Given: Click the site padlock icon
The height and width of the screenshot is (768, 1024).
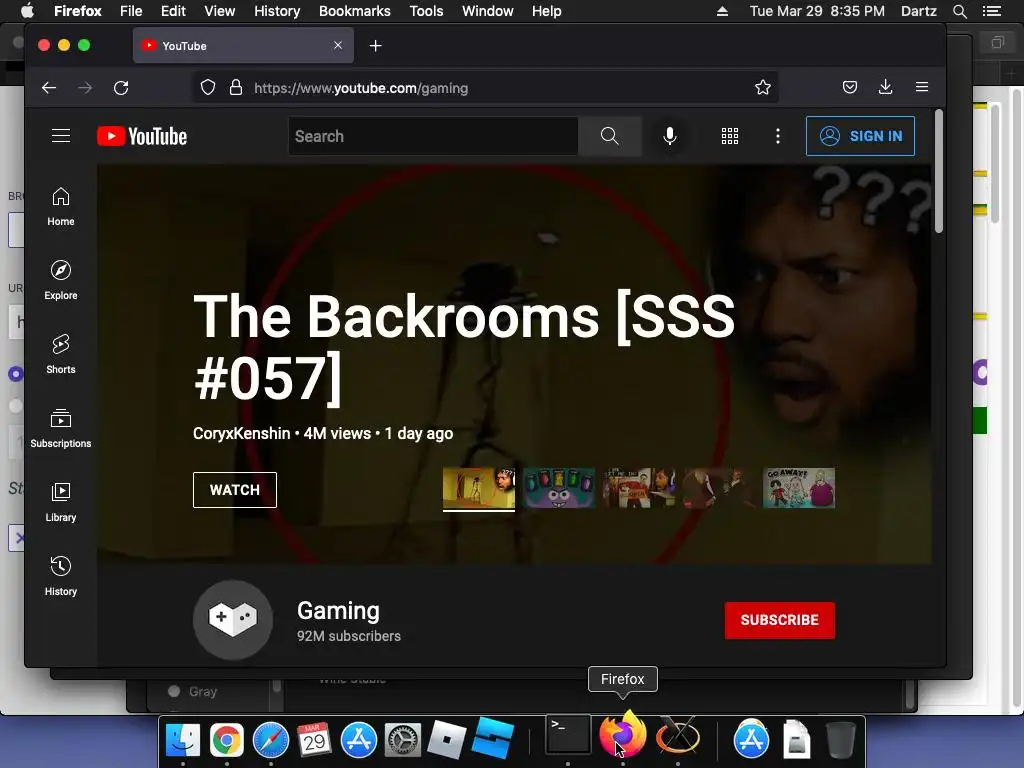Looking at the screenshot, I should tap(236, 88).
